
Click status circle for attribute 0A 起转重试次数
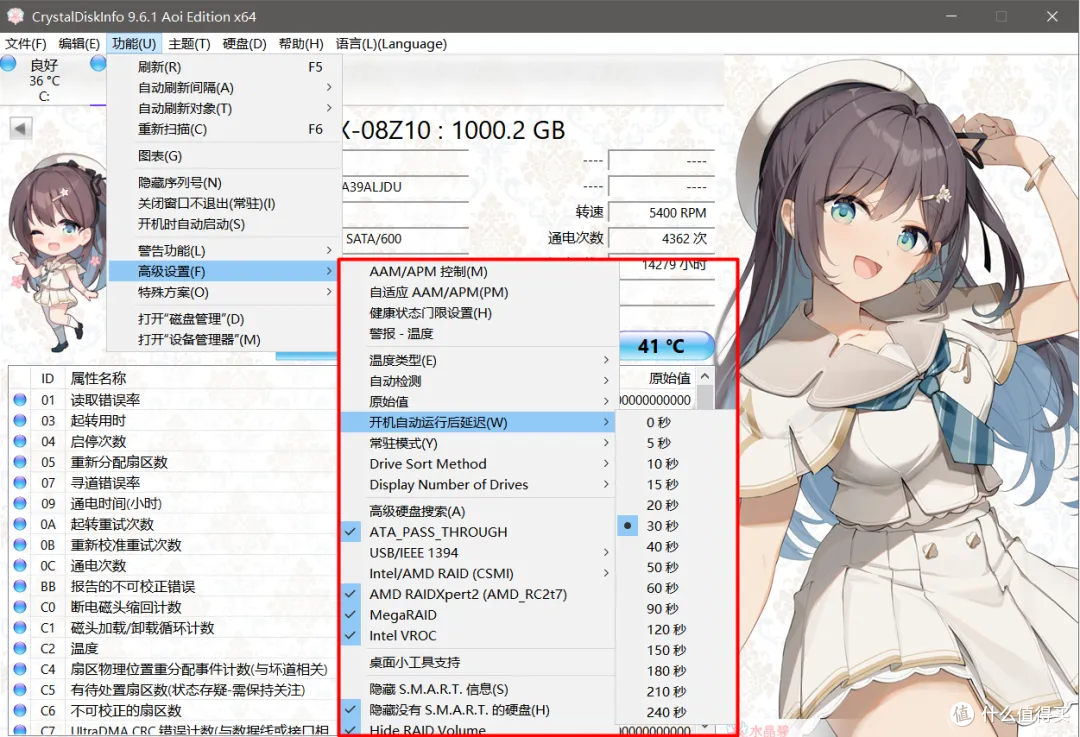tap(20, 524)
